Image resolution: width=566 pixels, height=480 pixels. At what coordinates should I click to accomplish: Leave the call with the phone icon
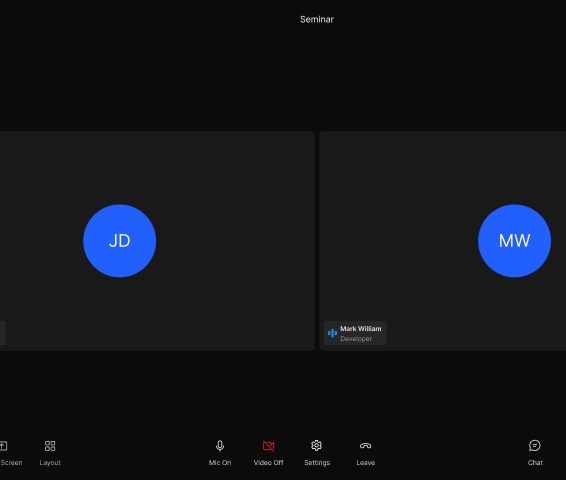tap(365, 446)
